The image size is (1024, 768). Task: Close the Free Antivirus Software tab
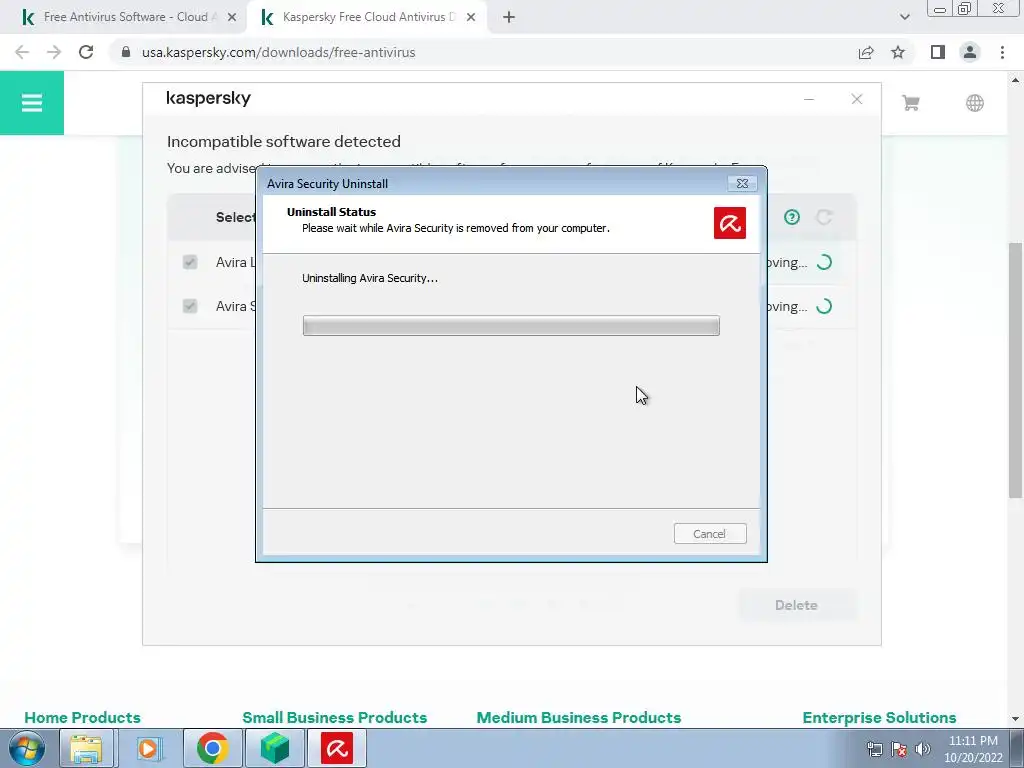coord(232,18)
